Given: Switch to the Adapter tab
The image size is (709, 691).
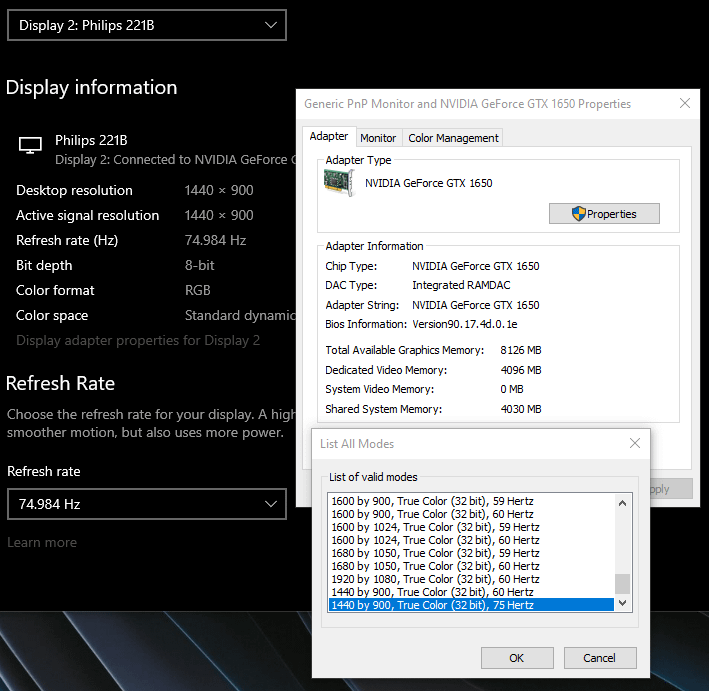Looking at the screenshot, I should 329,136.
